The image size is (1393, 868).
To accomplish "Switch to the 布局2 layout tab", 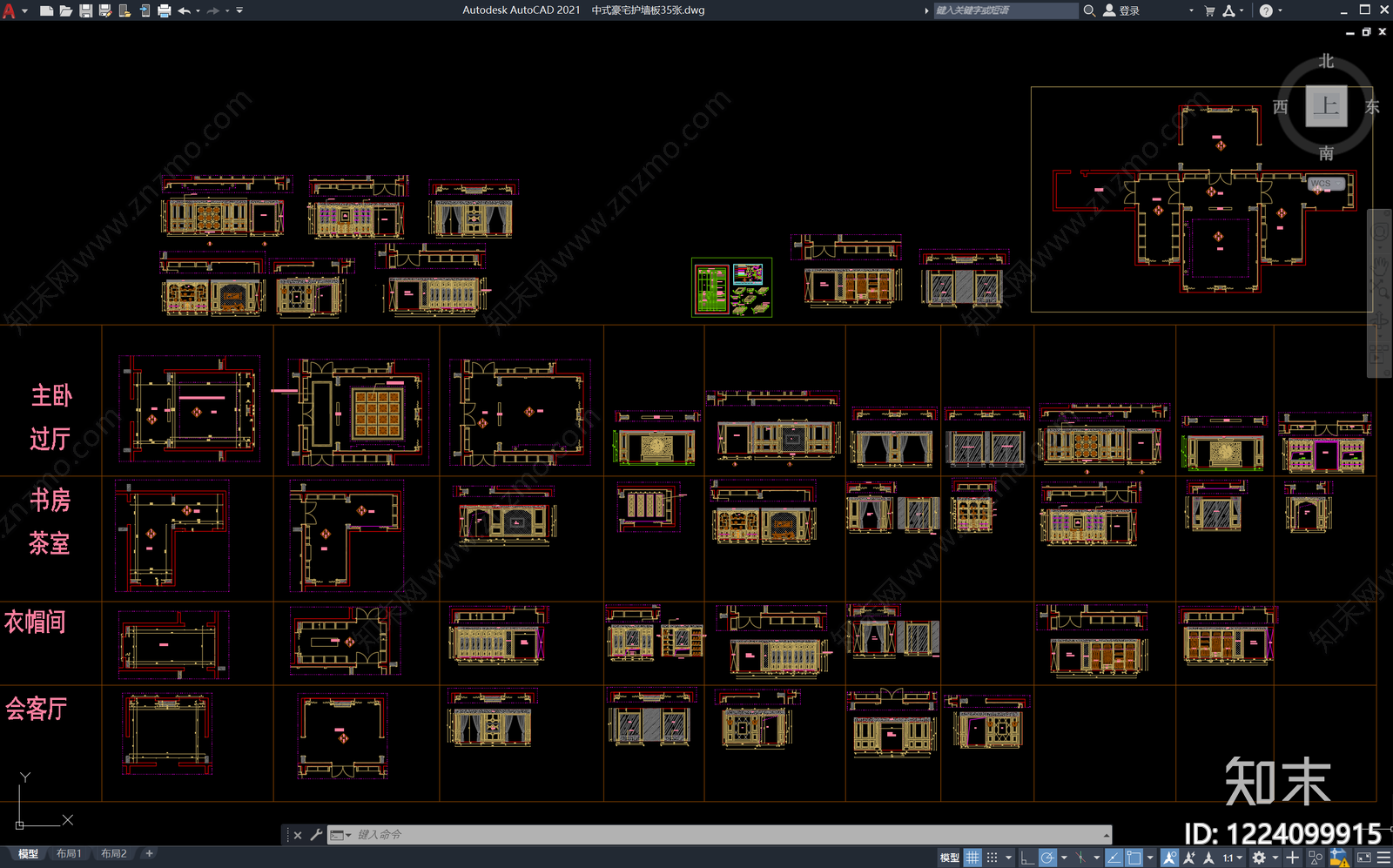I will click(114, 854).
